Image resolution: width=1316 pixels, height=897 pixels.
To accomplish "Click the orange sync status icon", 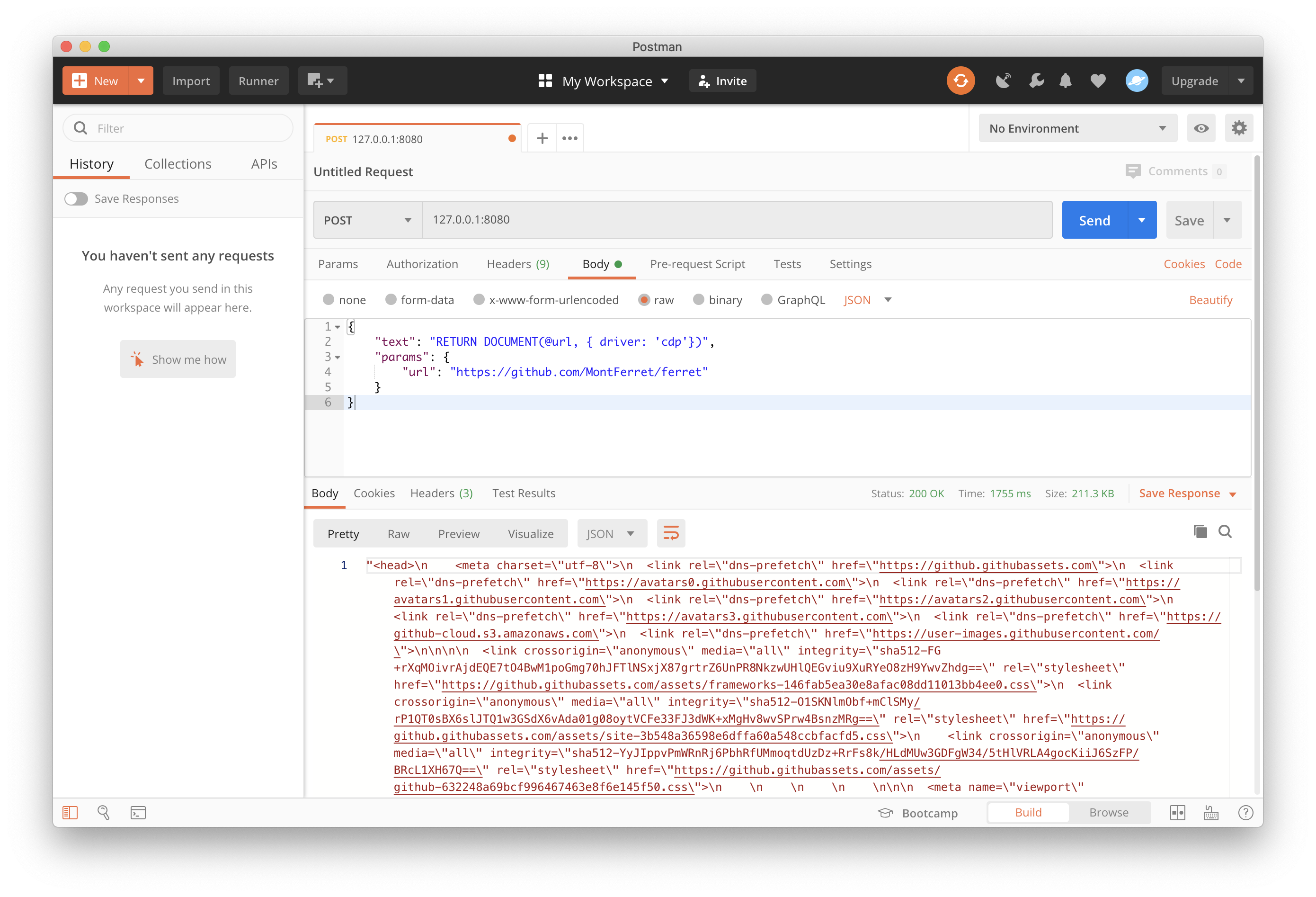I will coord(960,81).
